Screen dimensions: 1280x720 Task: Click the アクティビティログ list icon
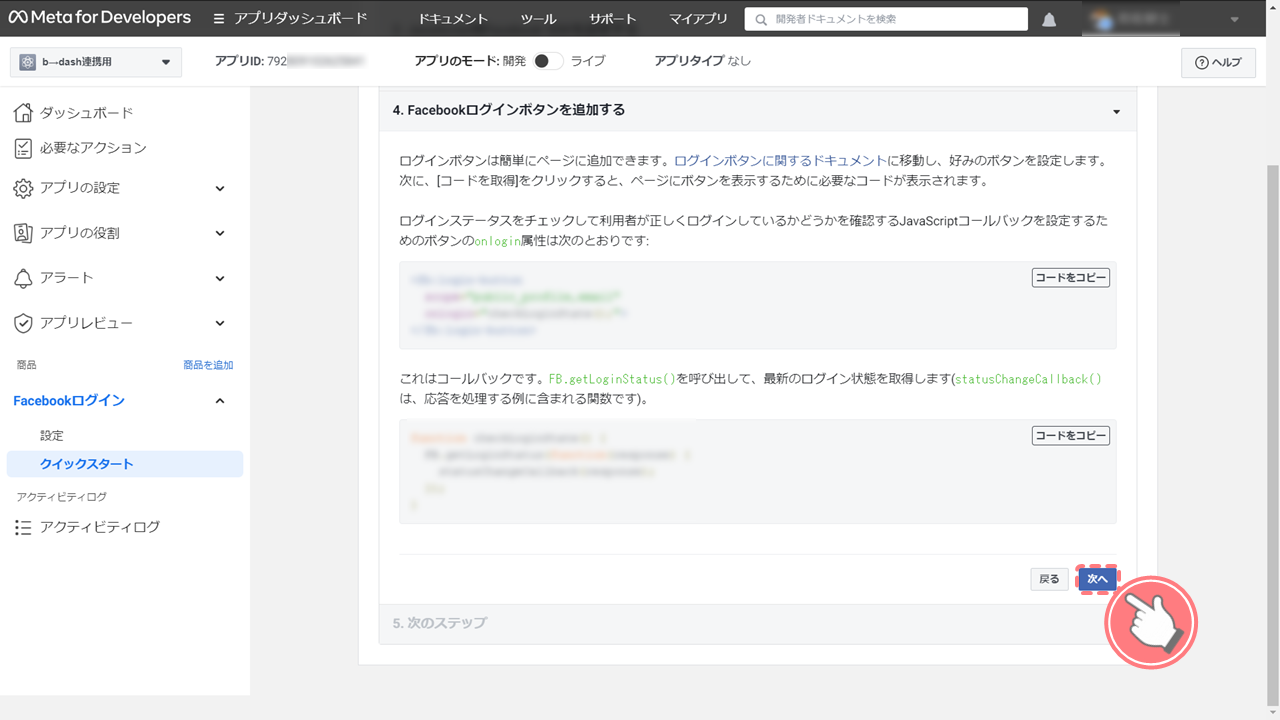(23, 527)
